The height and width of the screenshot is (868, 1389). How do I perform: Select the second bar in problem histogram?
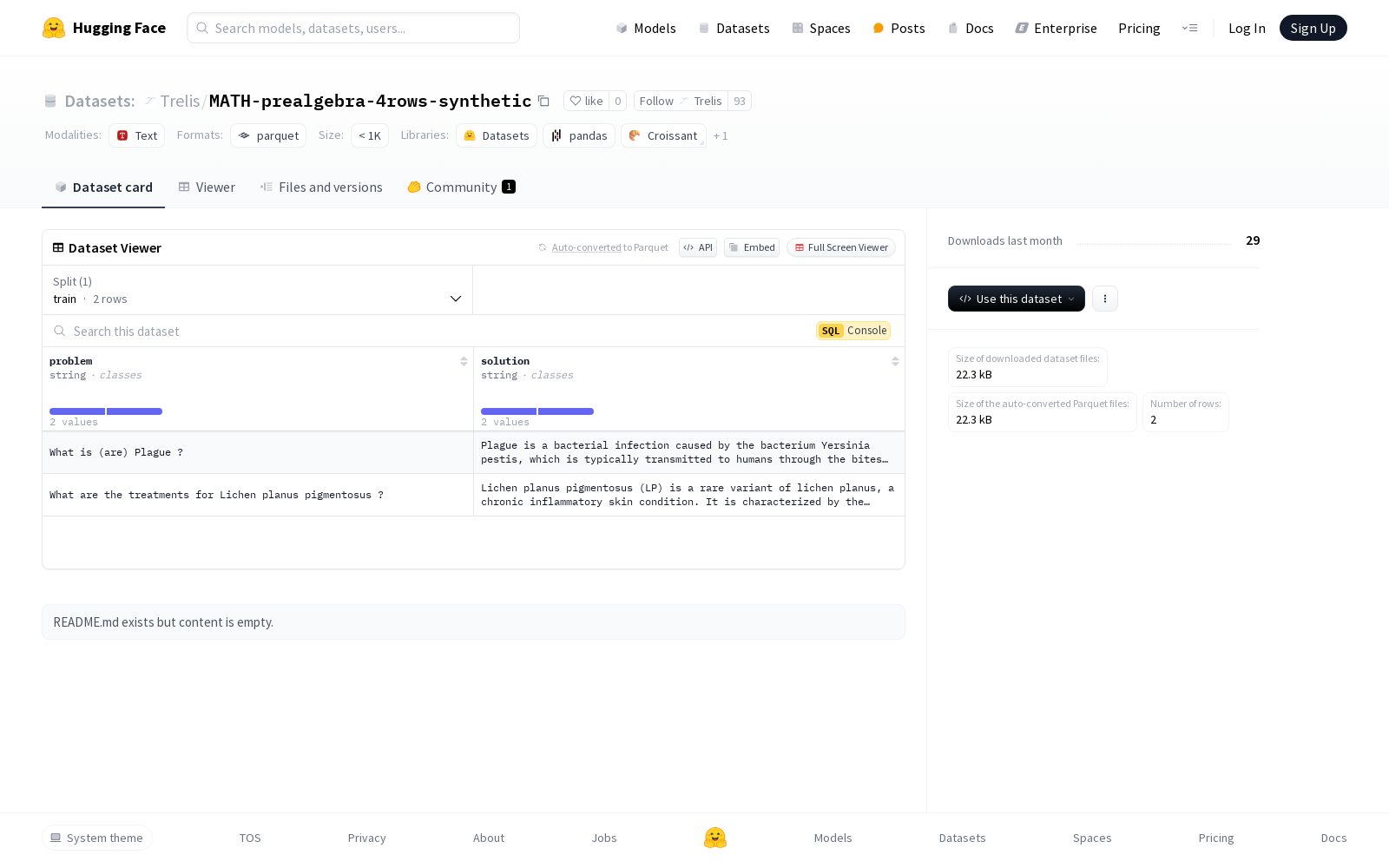click(135, 411)
